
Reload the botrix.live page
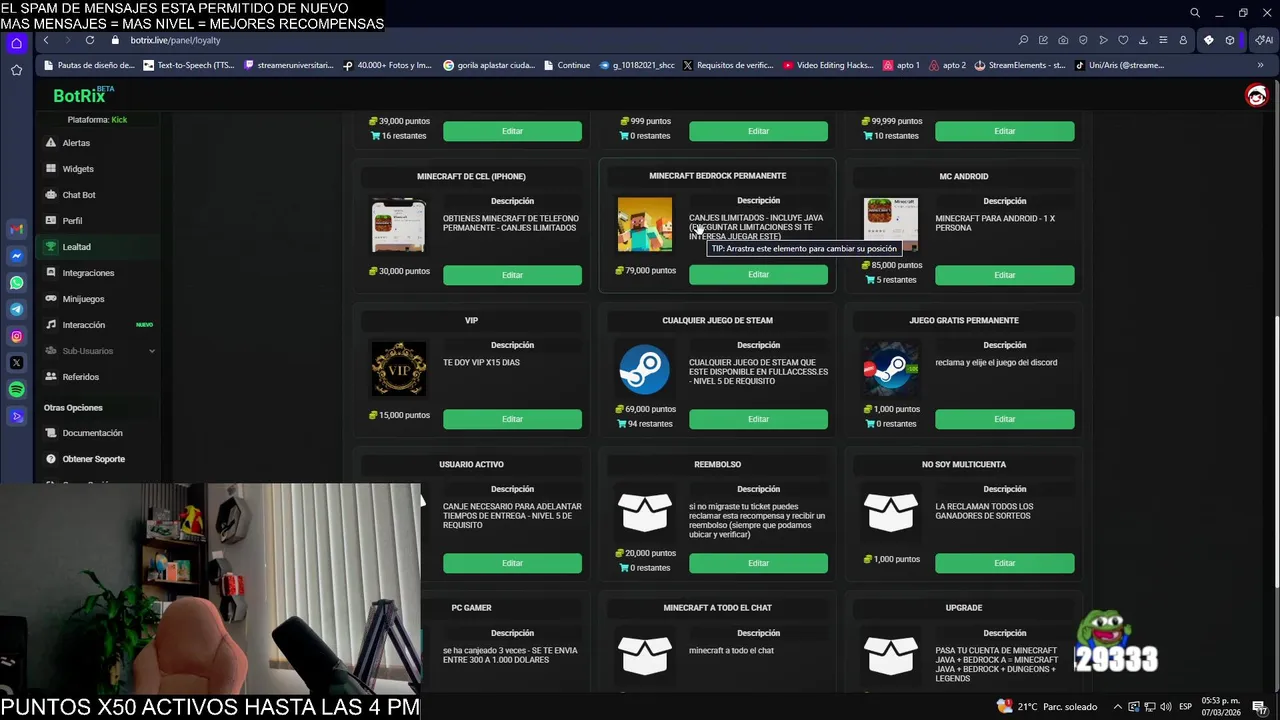click(x=90, y=40)
